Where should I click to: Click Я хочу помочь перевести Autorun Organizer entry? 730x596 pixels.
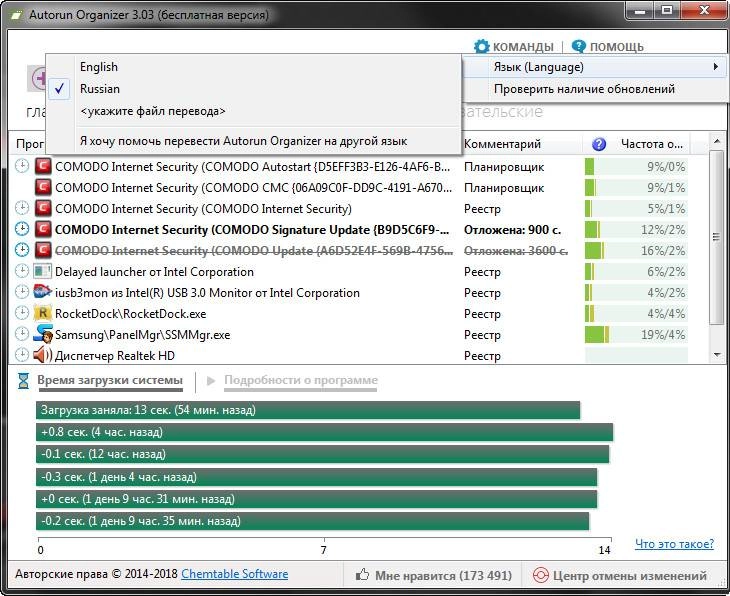[253, 141]
